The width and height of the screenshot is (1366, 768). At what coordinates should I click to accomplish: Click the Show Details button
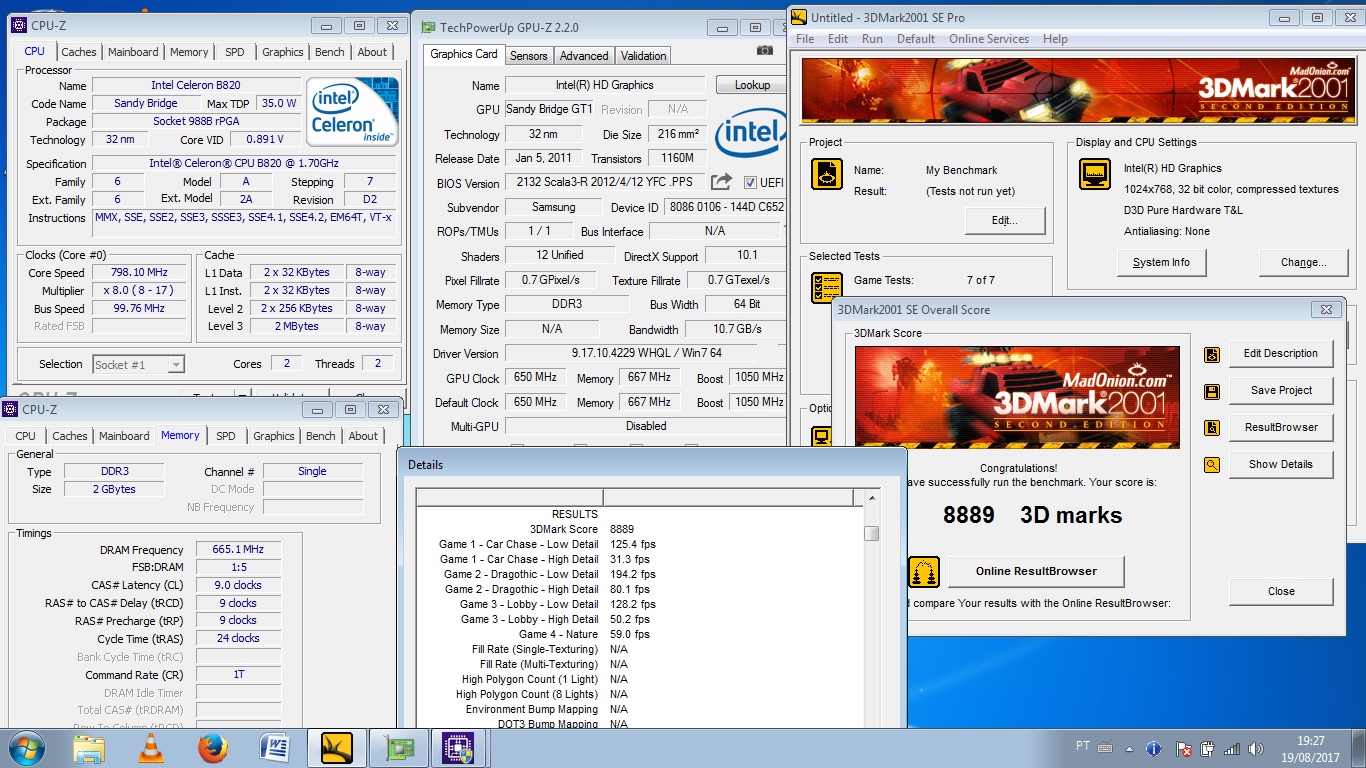click(1281, 465)
